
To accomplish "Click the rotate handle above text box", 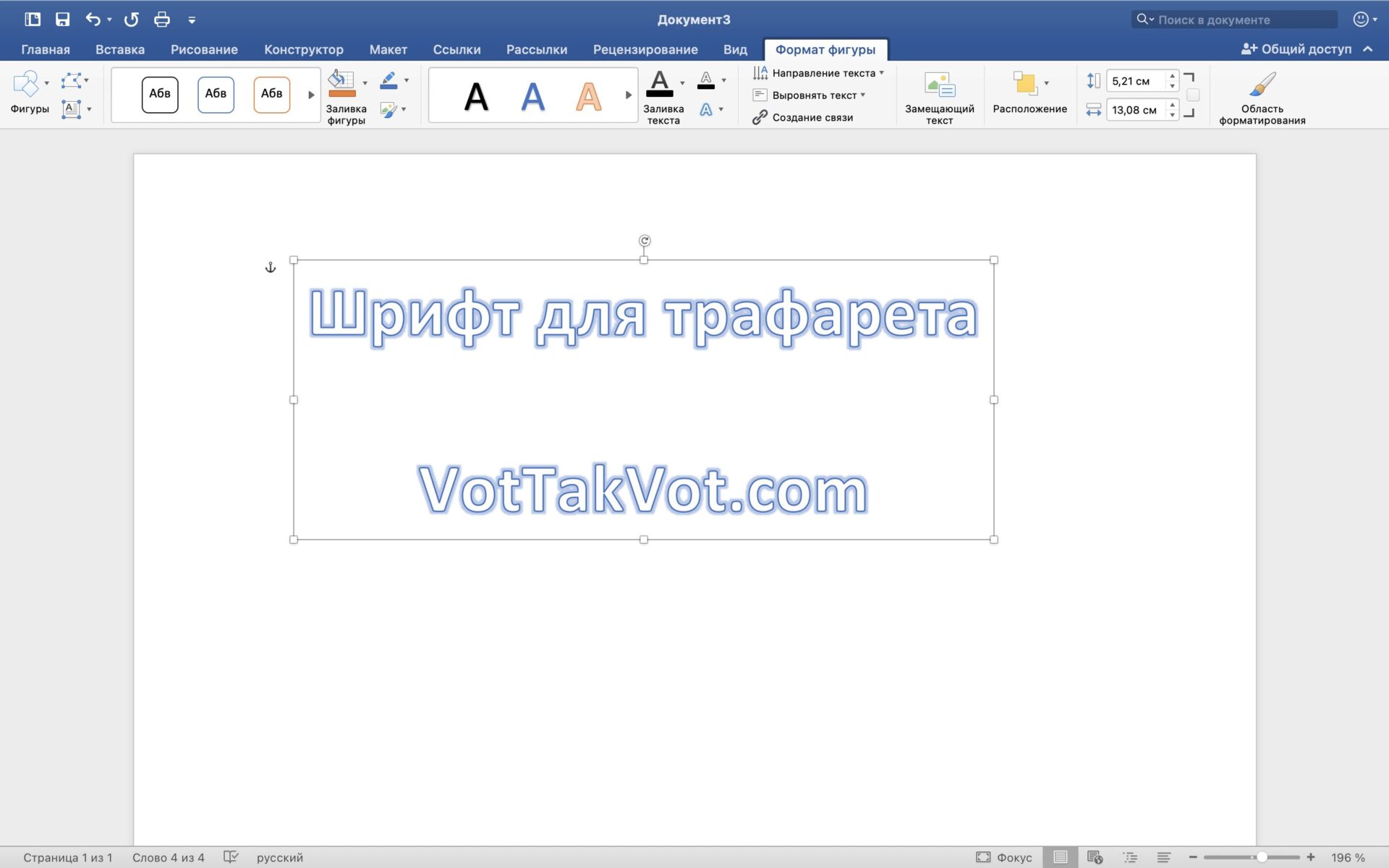I will (645, 241).
